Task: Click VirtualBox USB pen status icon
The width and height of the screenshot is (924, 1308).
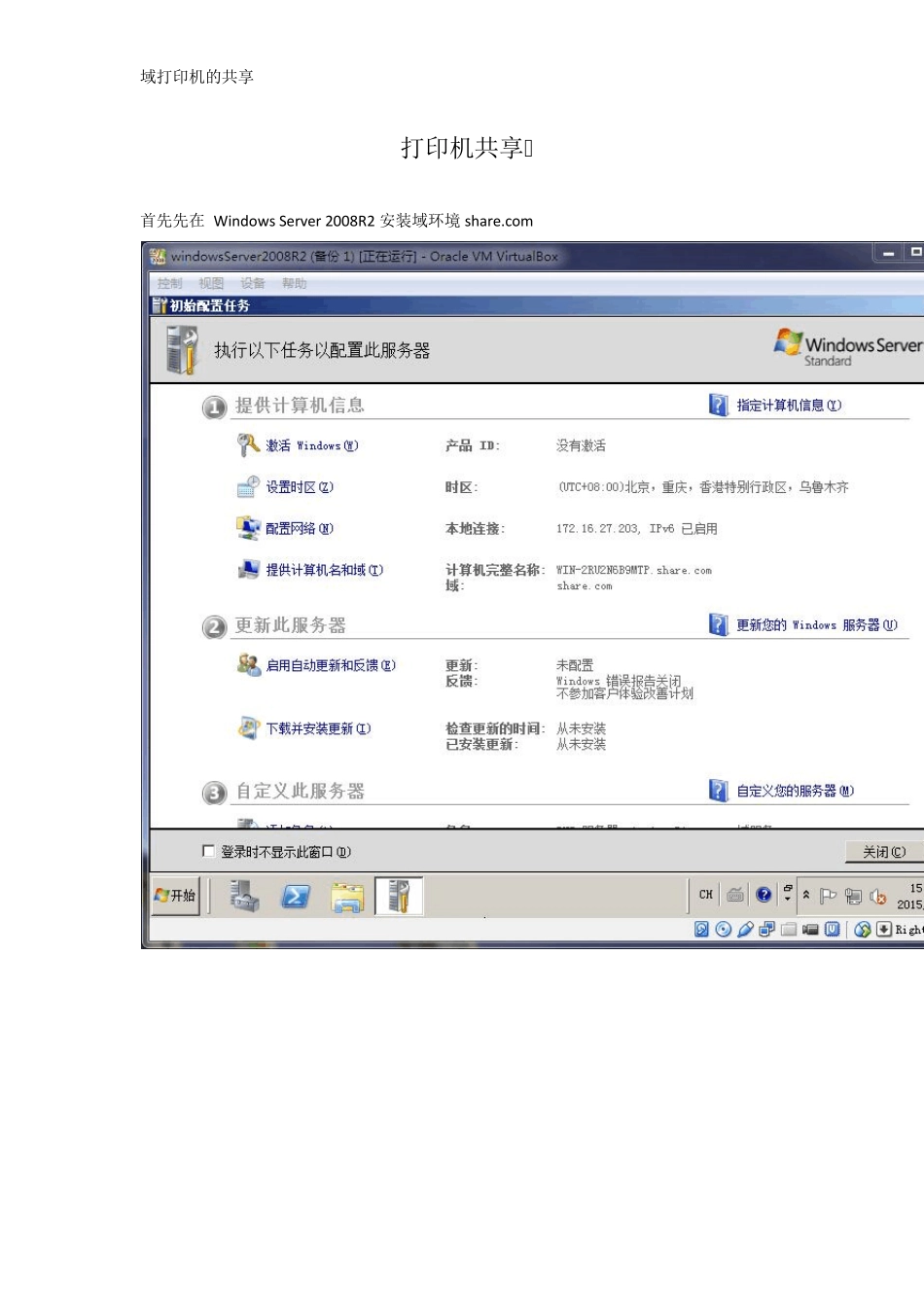Action: click(x=745, y=929)
